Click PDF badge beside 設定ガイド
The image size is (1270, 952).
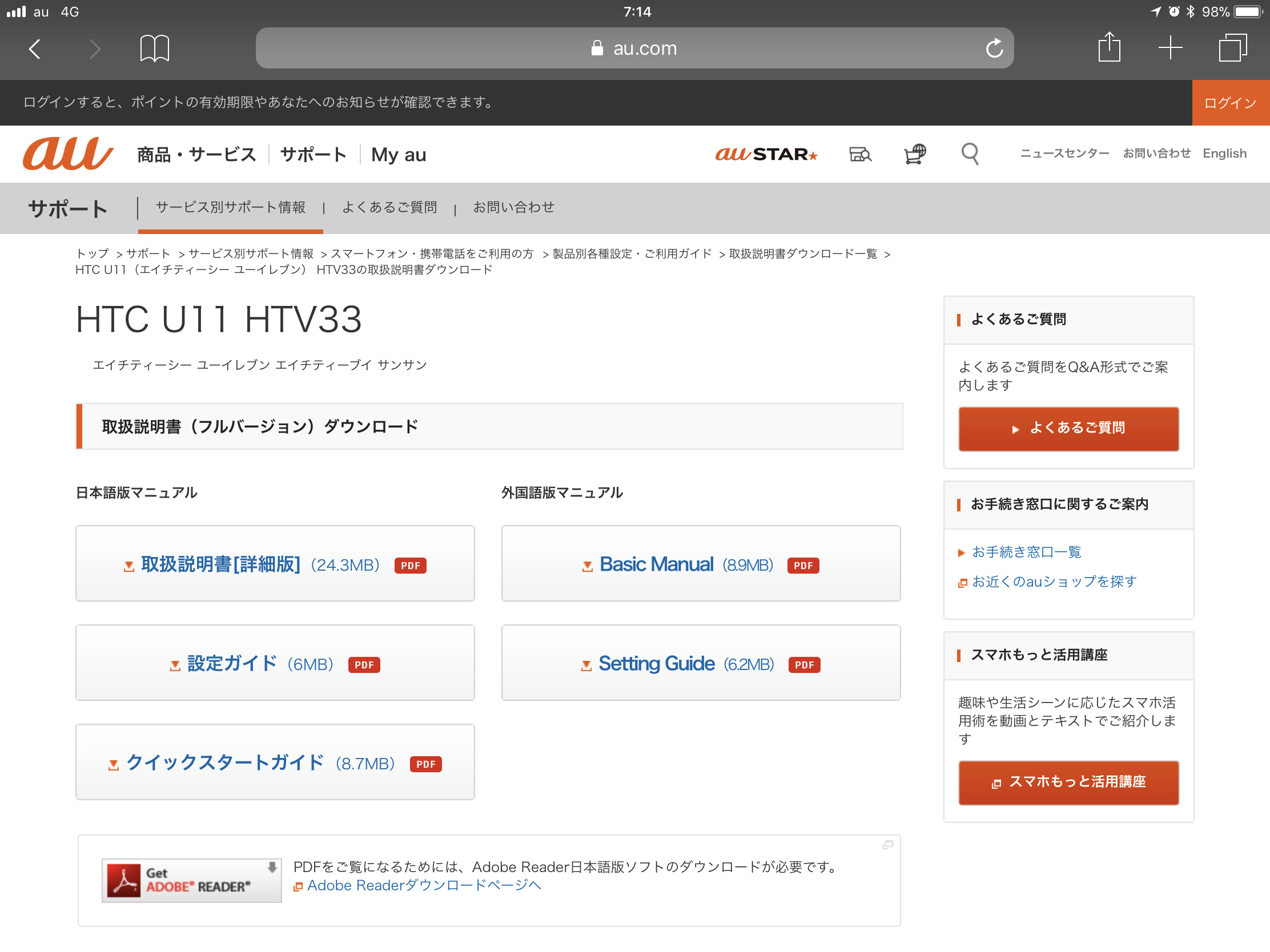coord(364,665)
